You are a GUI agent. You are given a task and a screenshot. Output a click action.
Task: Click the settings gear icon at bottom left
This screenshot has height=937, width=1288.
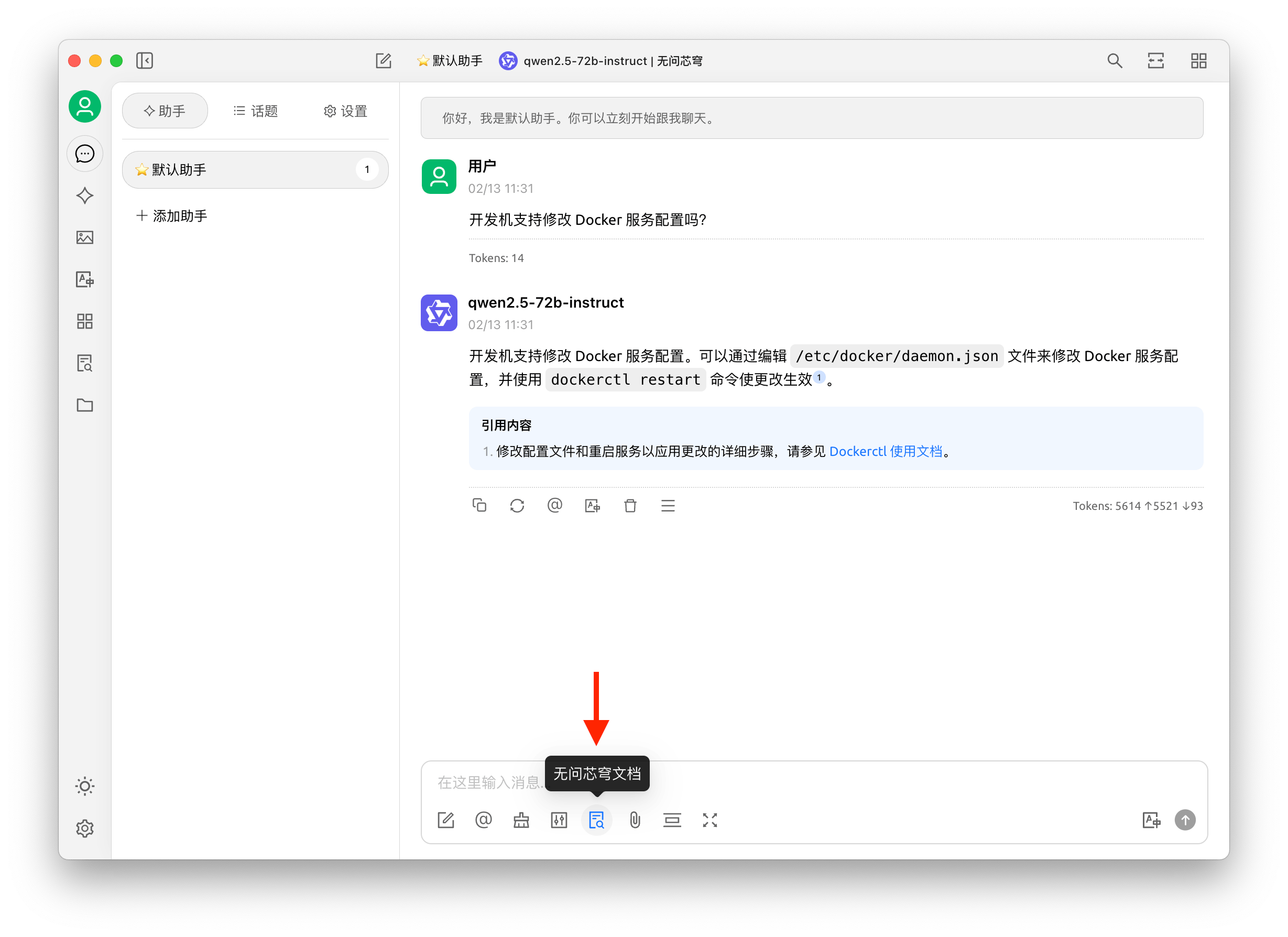[x=85, y=828]
